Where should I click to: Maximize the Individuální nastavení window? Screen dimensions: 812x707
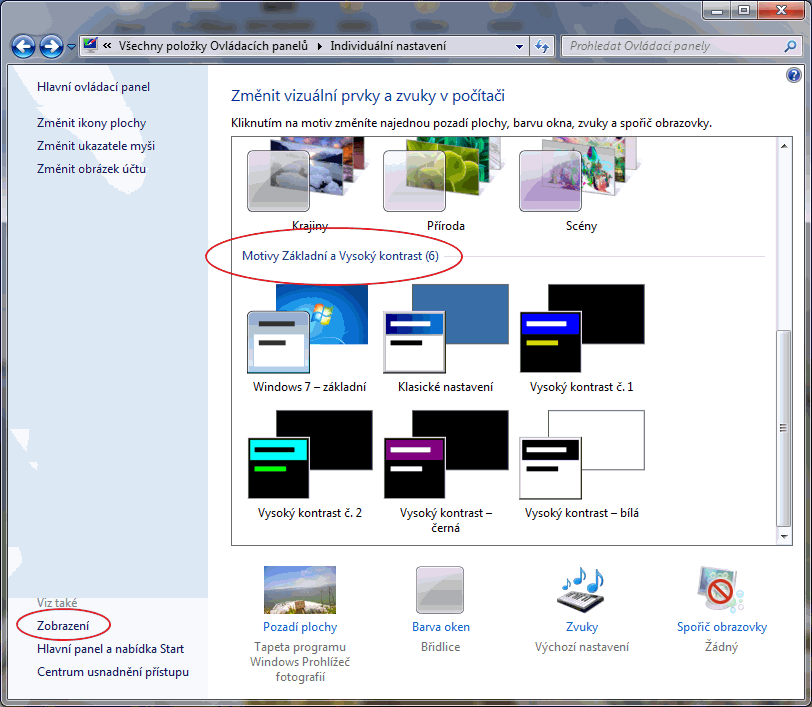pyautogui.click(x=744, y=10)
